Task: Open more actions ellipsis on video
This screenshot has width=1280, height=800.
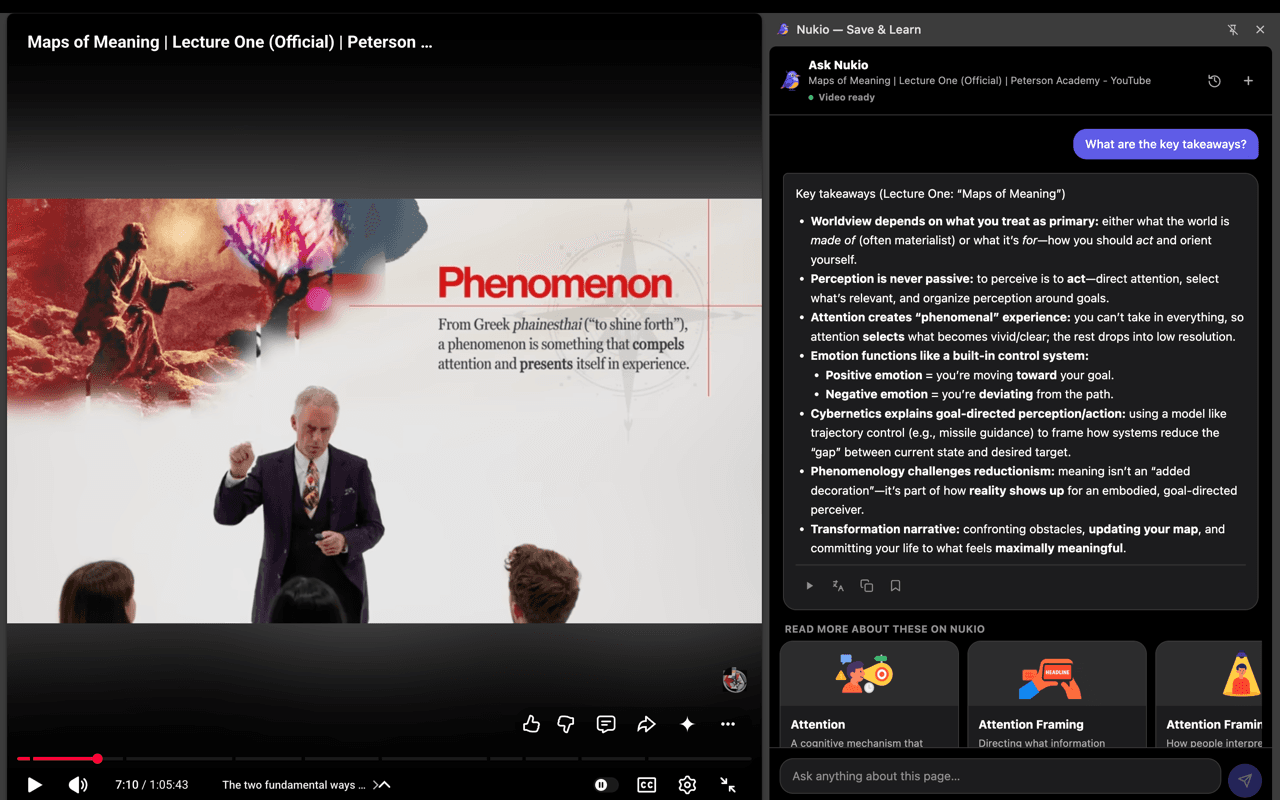Action: click(728, 724)
